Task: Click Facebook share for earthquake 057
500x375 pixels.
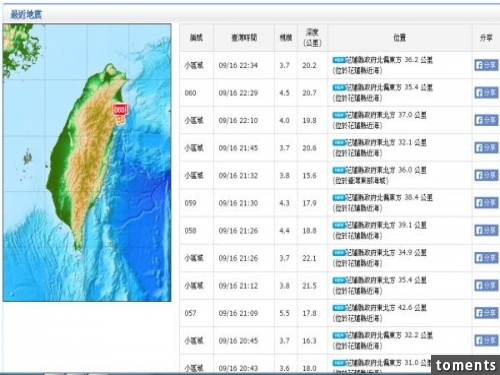Action: pyautogui.click(x=486, y=313)
